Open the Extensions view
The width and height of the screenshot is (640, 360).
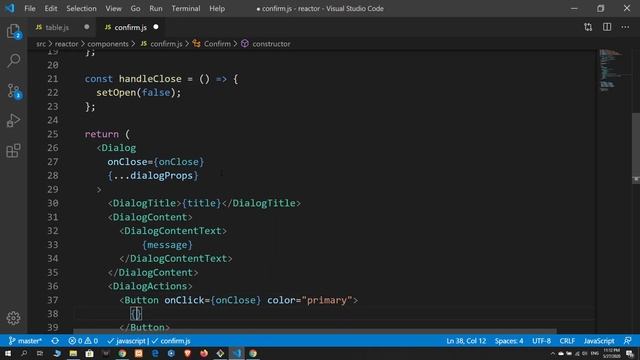tap(13, 150)
